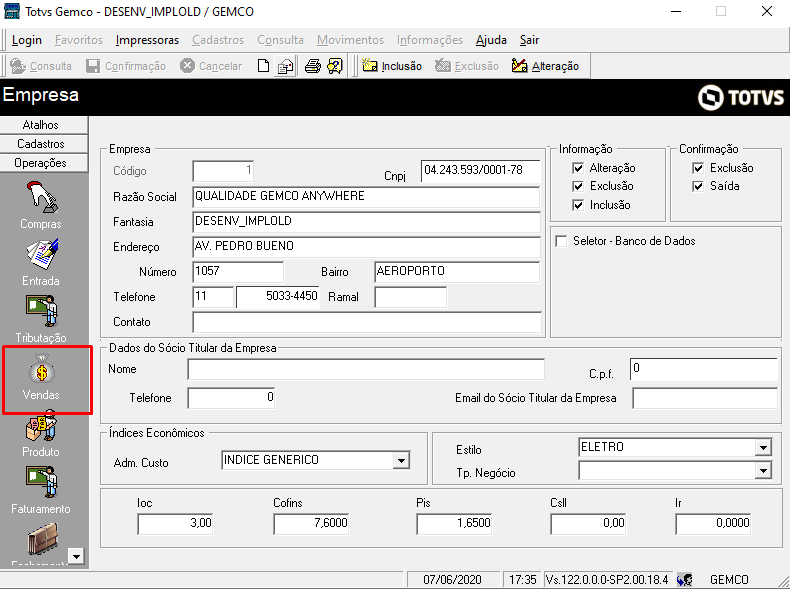Click the Alteração toolbar button
790x589 pixels.
click(x=545, y=66)
